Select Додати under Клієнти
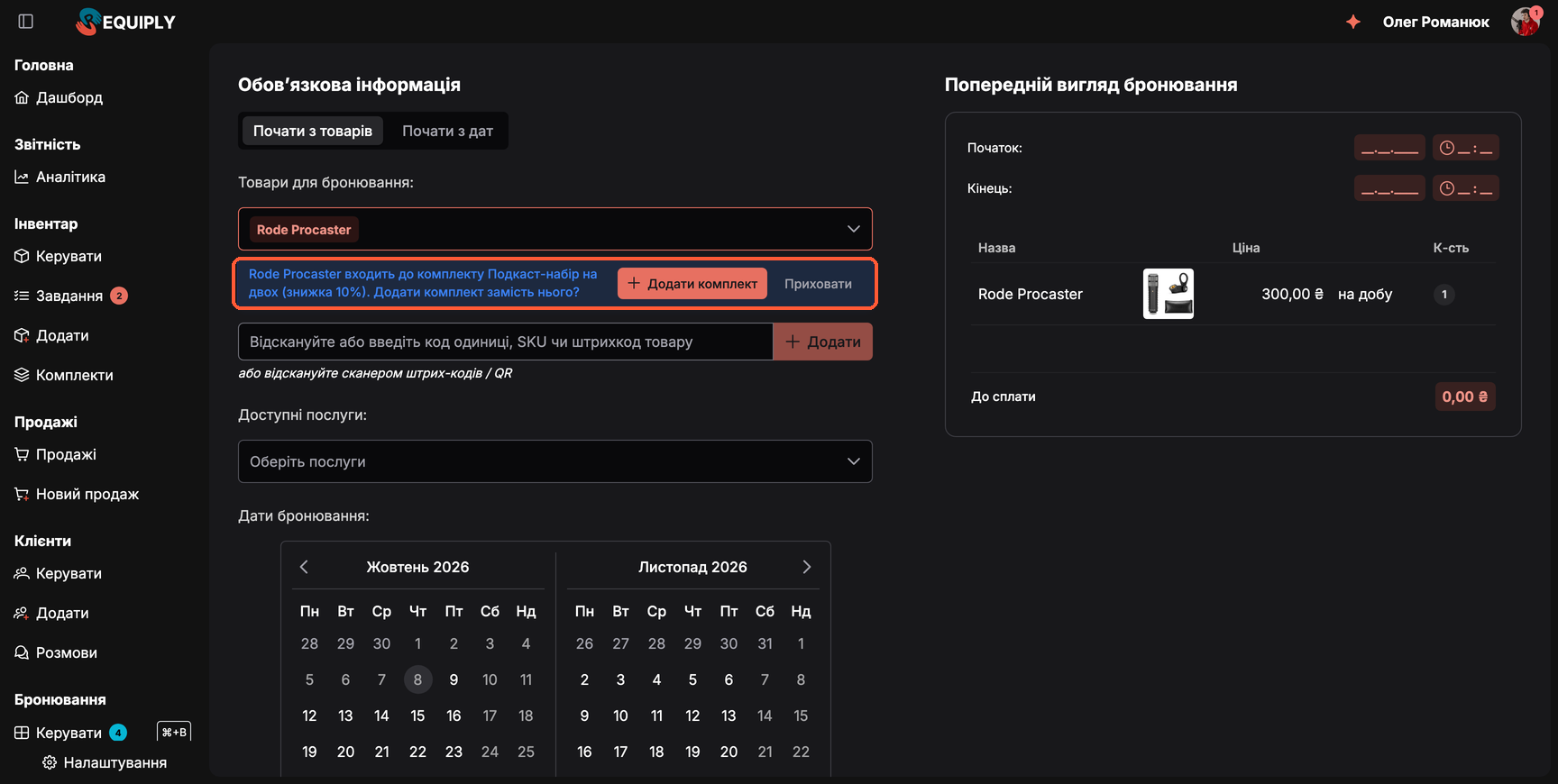 click(x=51, y=613)
